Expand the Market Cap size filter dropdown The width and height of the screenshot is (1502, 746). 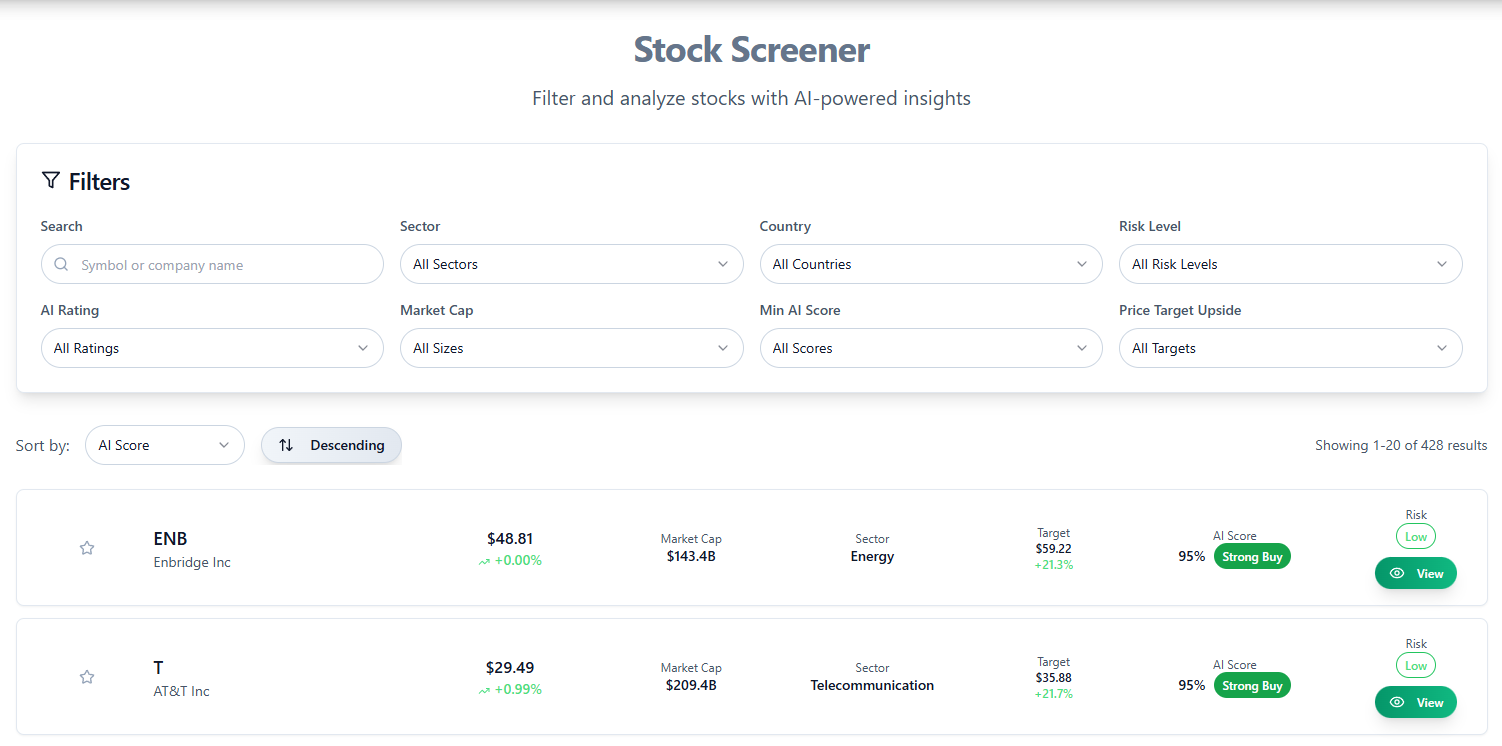(571, 347)
